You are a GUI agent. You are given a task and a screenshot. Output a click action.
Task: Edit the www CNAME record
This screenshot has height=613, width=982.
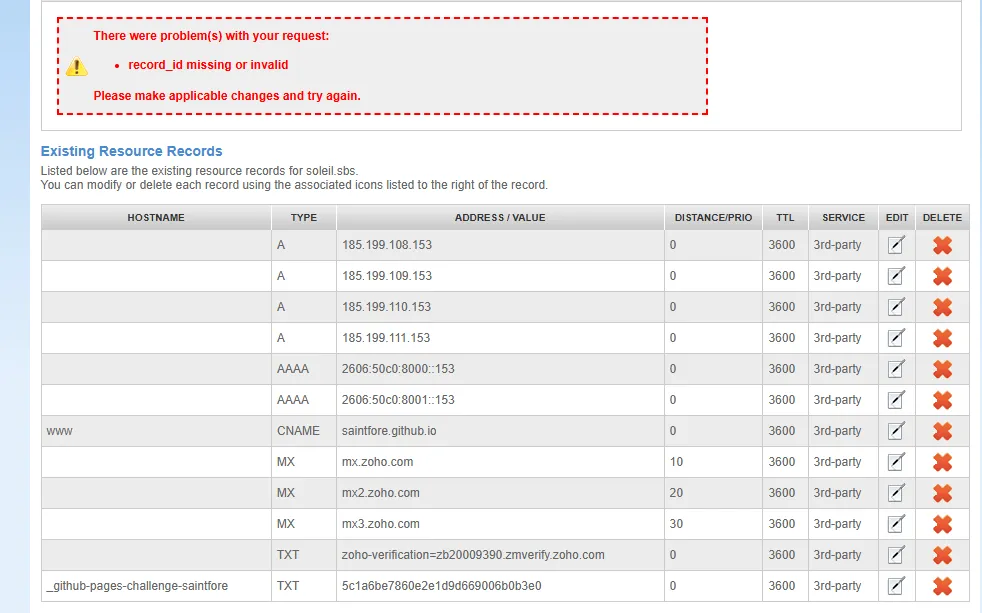click(x=896, y=431)
